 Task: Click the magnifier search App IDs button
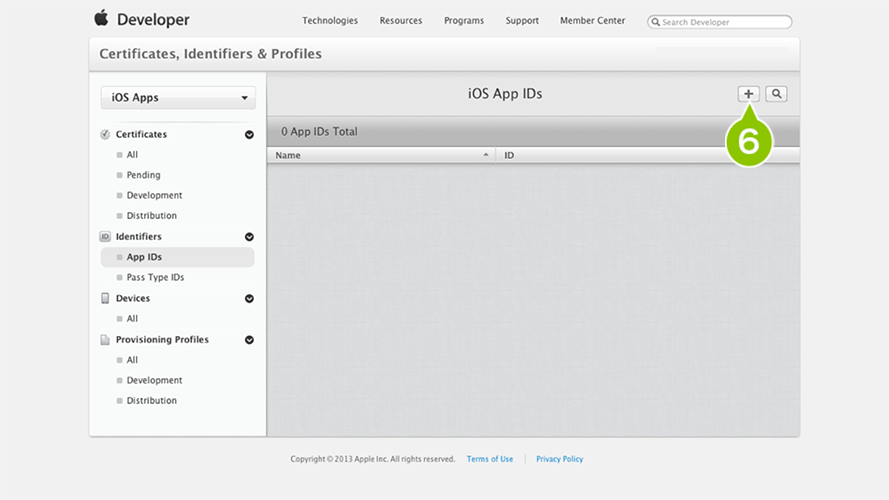click(776, 94)
